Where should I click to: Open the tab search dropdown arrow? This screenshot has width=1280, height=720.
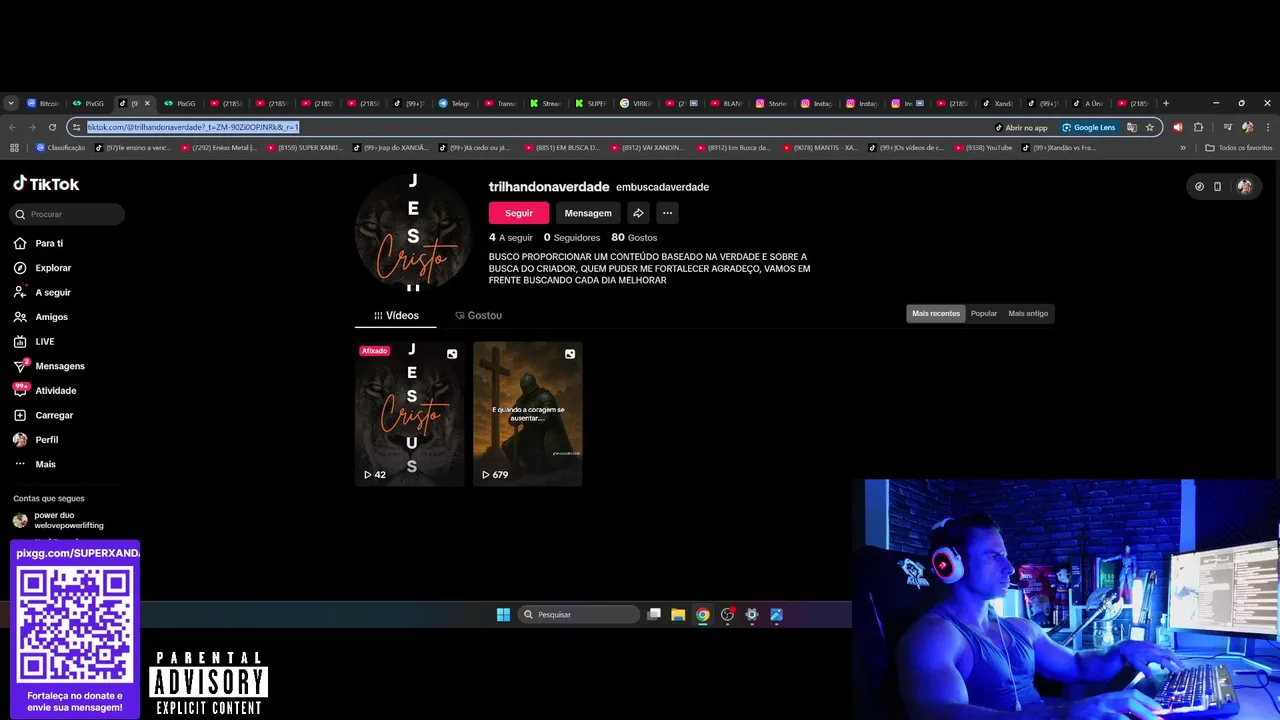click(11, 103)
